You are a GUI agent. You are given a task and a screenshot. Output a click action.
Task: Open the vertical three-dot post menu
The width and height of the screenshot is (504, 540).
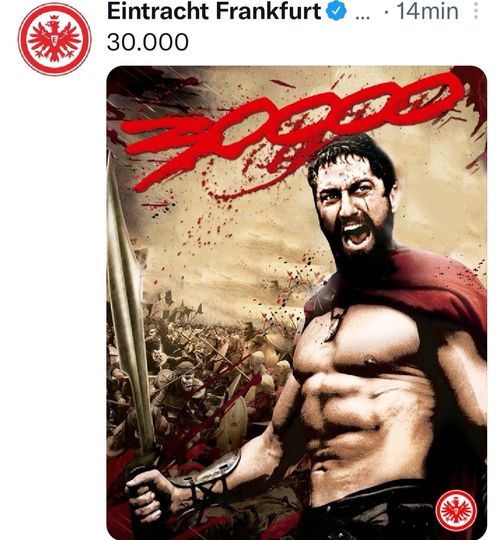pyautogui.click(x=476, y=11)
